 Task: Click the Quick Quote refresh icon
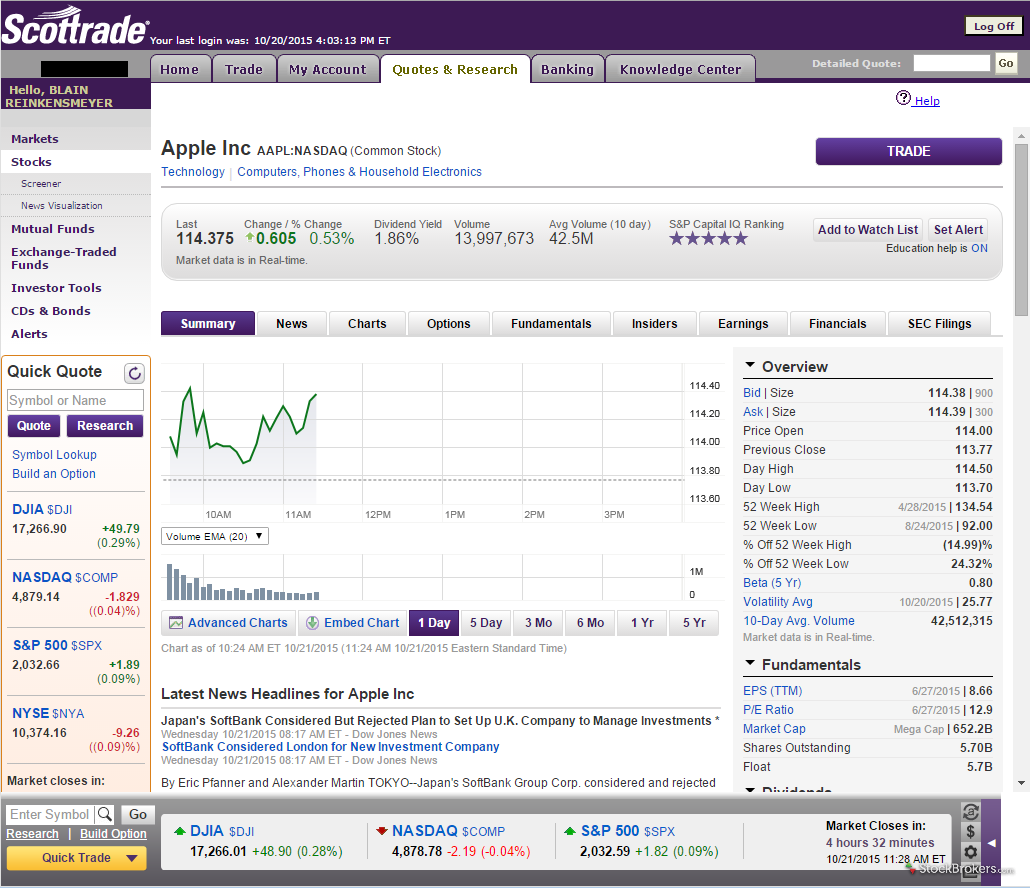point(134,373)
